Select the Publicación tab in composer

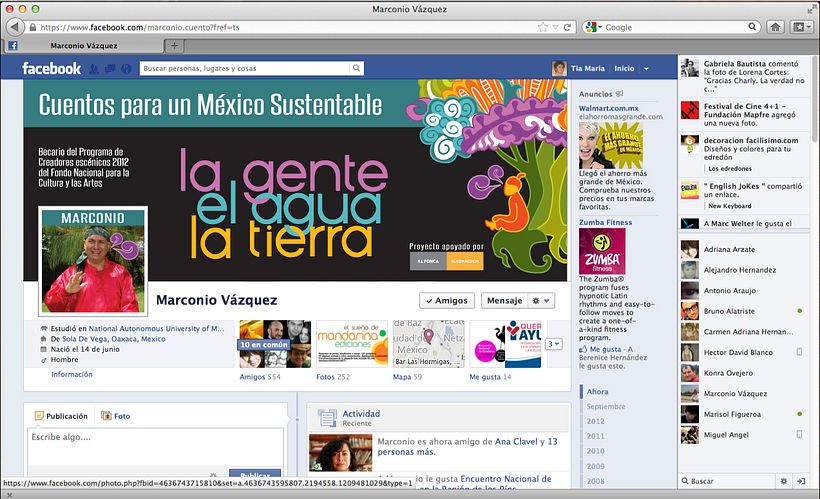tap(61, 416)
